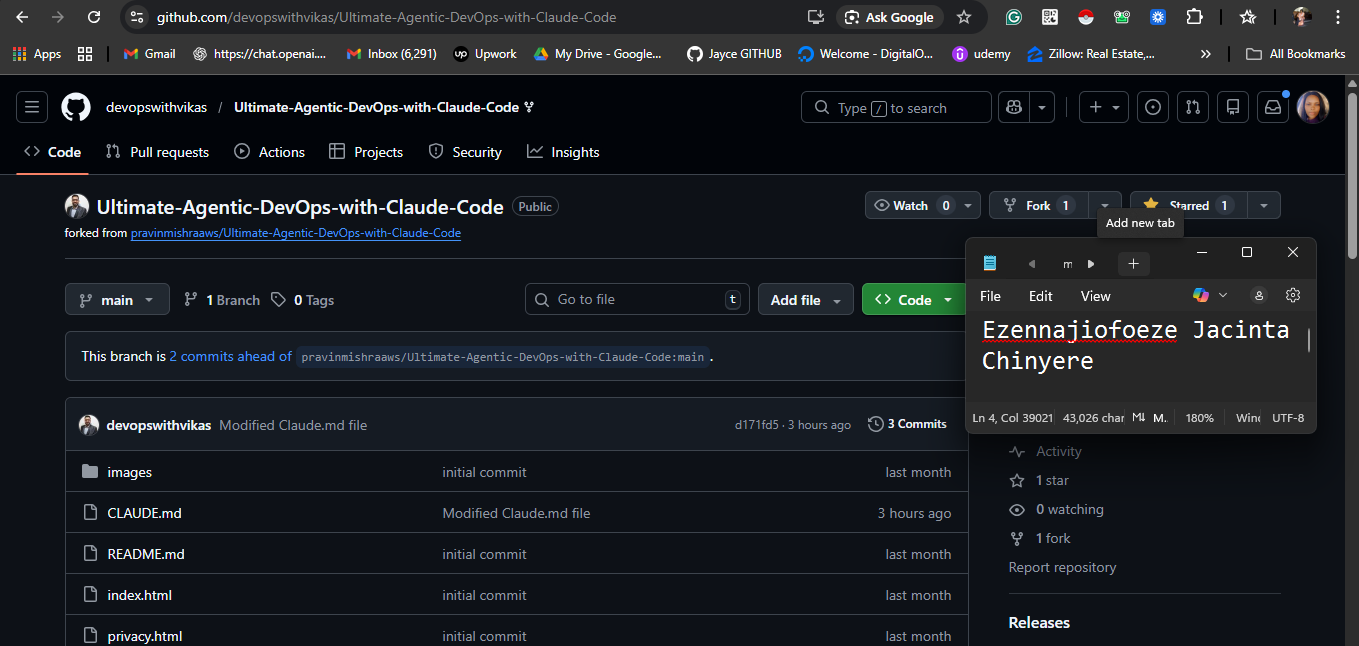This screenshot has height=646, width=1359.
Task: Click the Pokeball extension icon
Action: click(1086, 17)
